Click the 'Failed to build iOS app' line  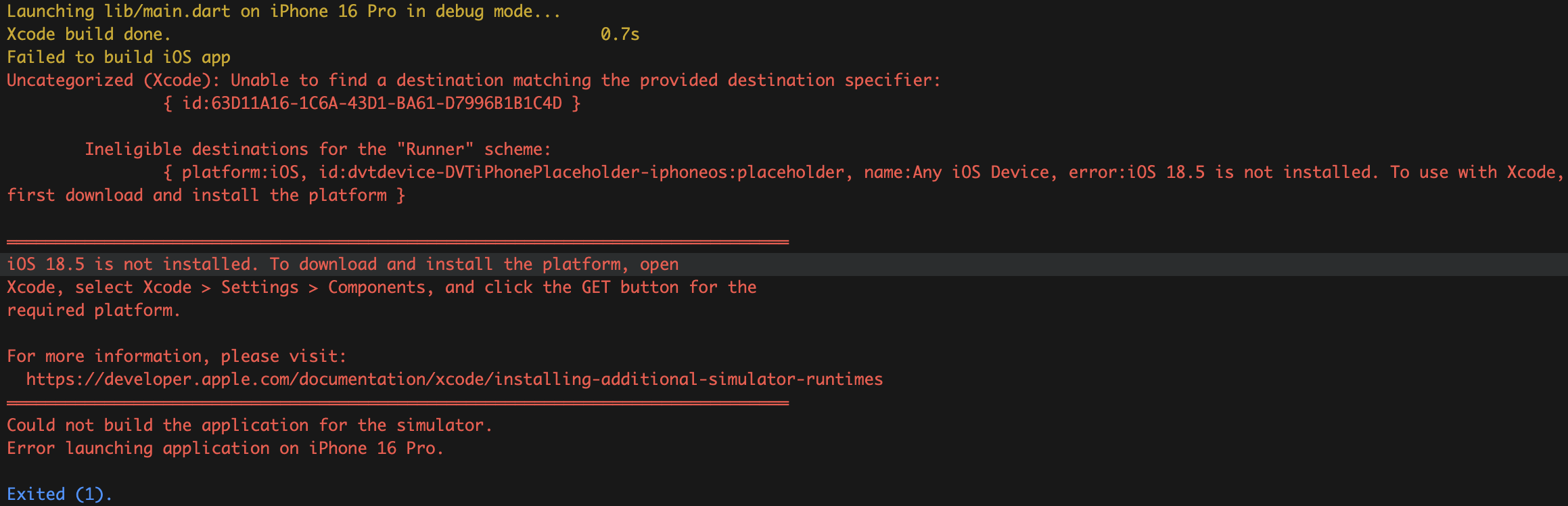(x=118, y=57)
